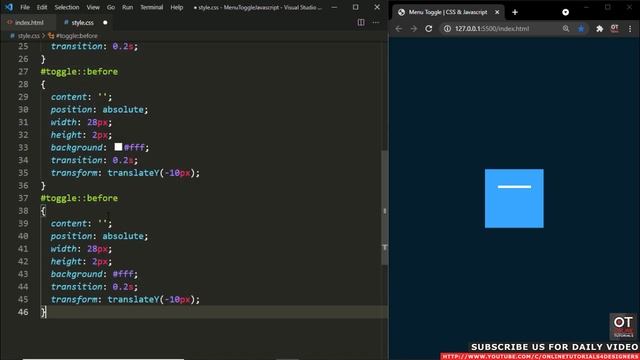The height and width of the screenshot is (360, 640).
Task: Click the zoom magnifier icon in address bar
Action: [566, 29]
